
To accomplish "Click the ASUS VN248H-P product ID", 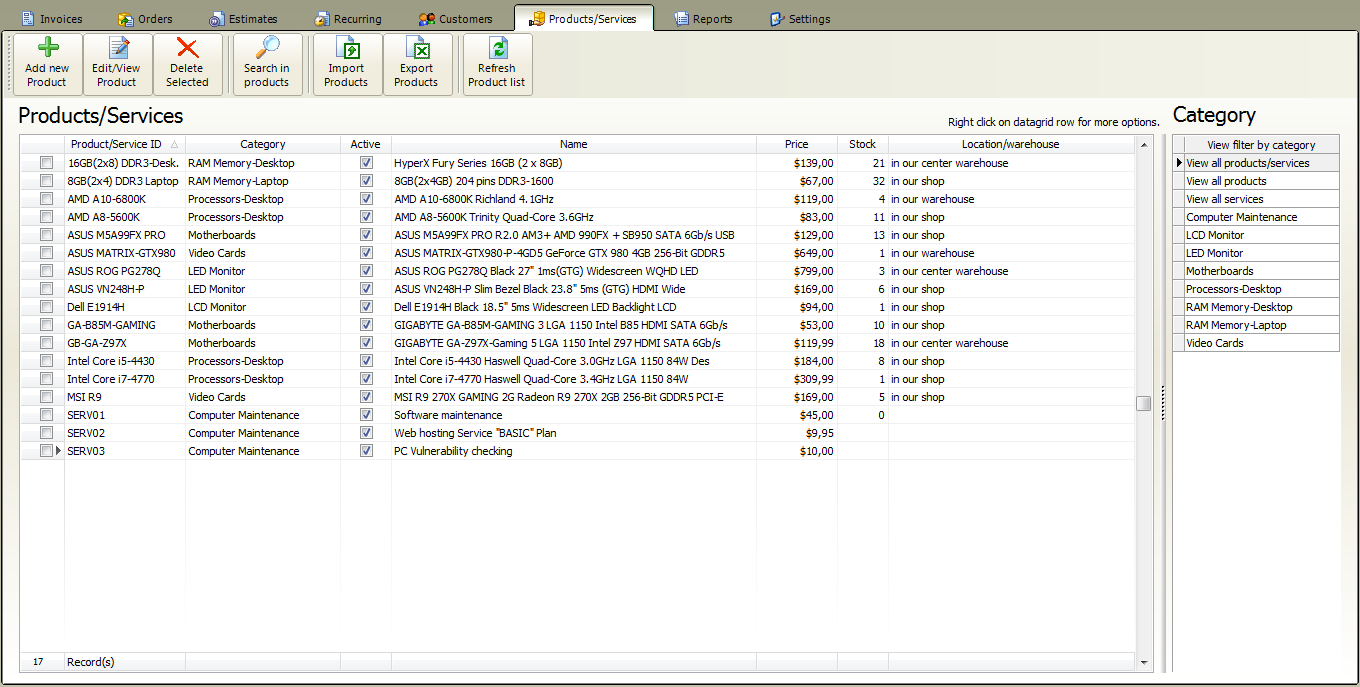I will [125, 289].
